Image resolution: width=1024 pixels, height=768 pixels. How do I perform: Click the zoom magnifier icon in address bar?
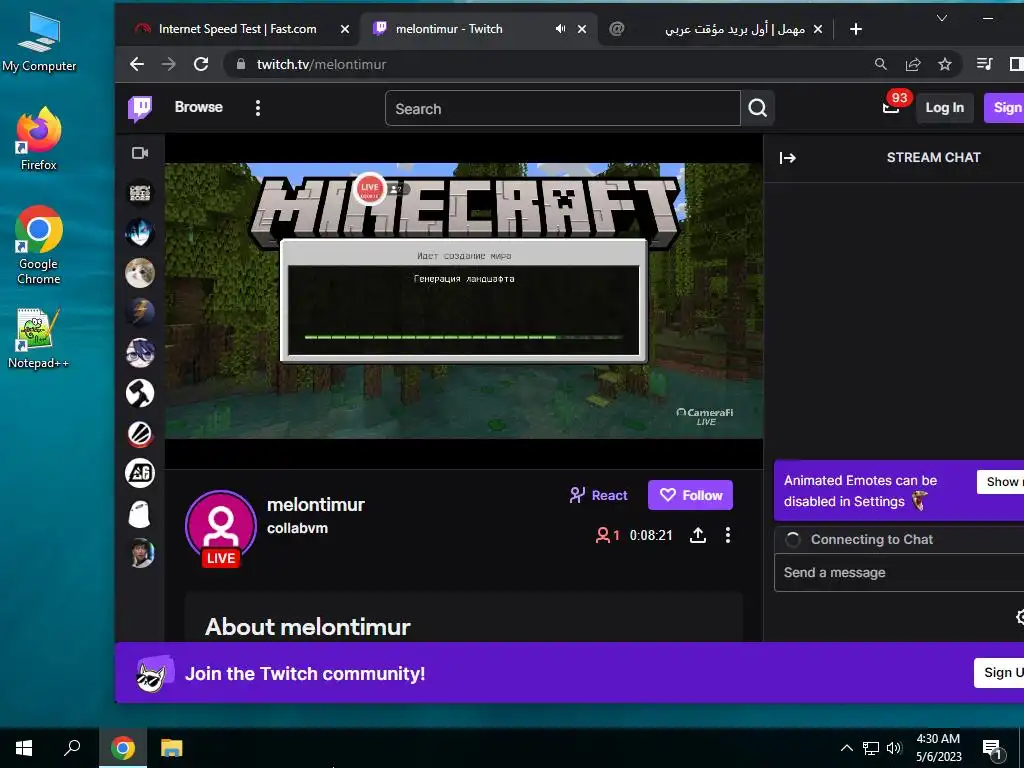point(881,64)
